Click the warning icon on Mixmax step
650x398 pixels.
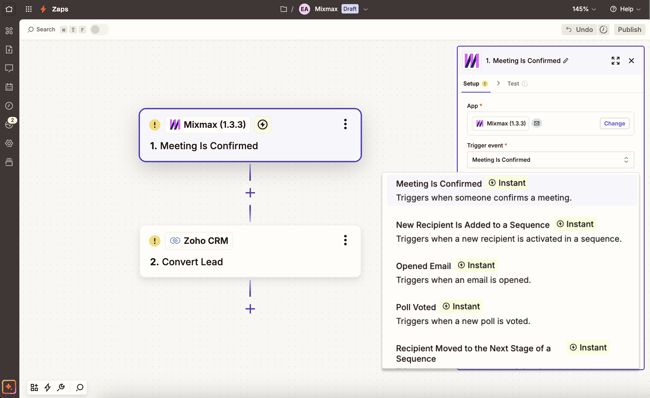point(155,125)
